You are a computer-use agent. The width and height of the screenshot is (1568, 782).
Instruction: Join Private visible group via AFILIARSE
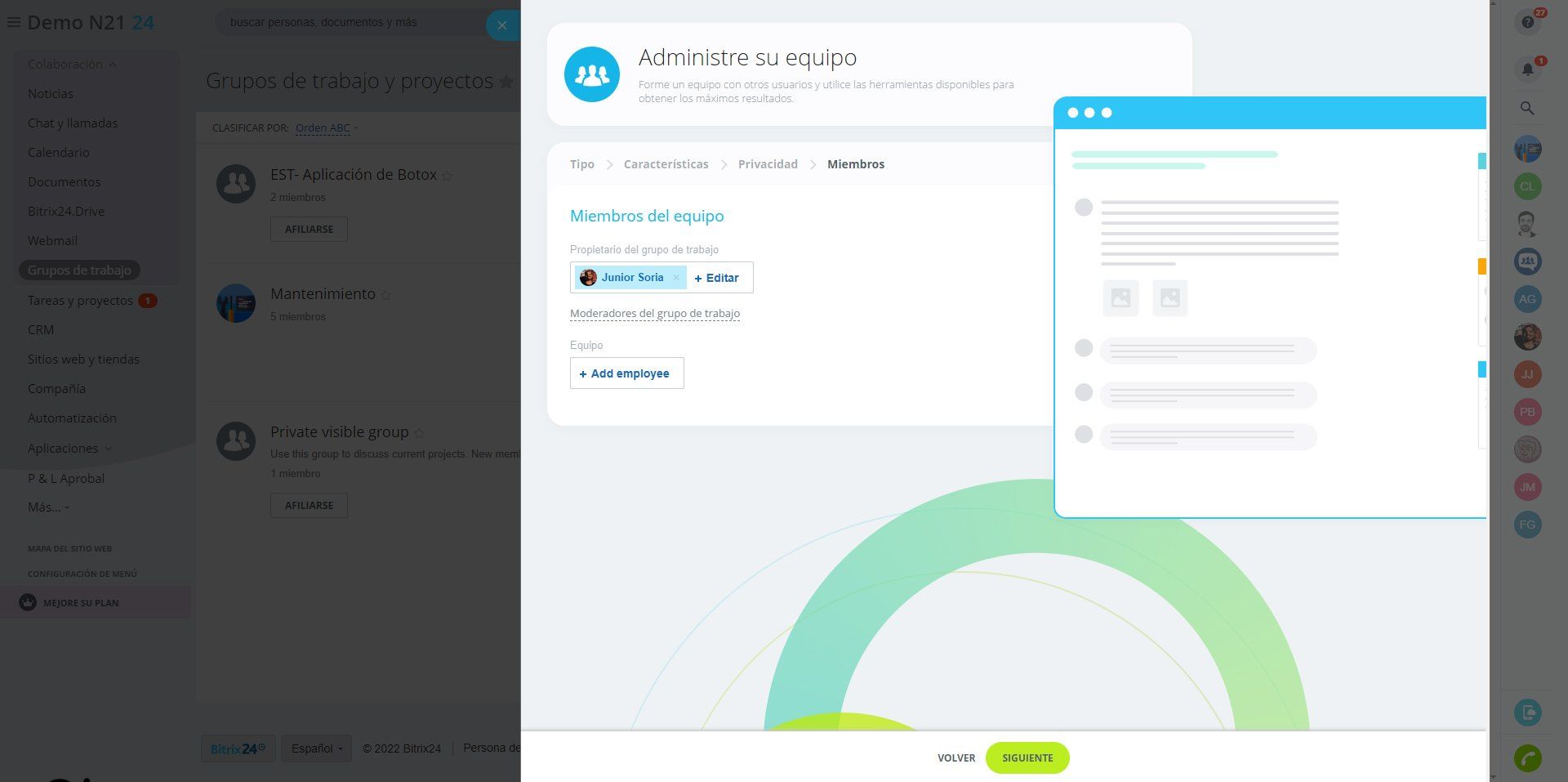click(x=309, y=506)
